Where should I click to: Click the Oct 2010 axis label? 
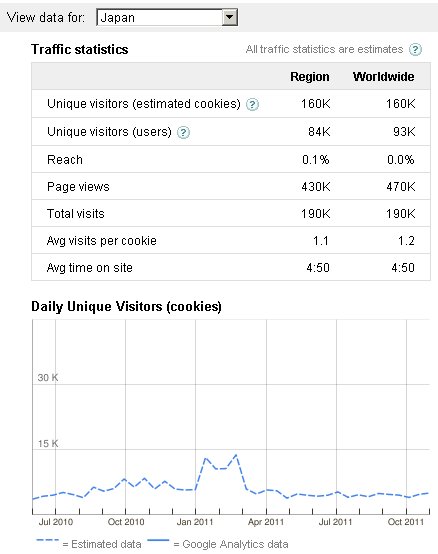tap(126, 522)
